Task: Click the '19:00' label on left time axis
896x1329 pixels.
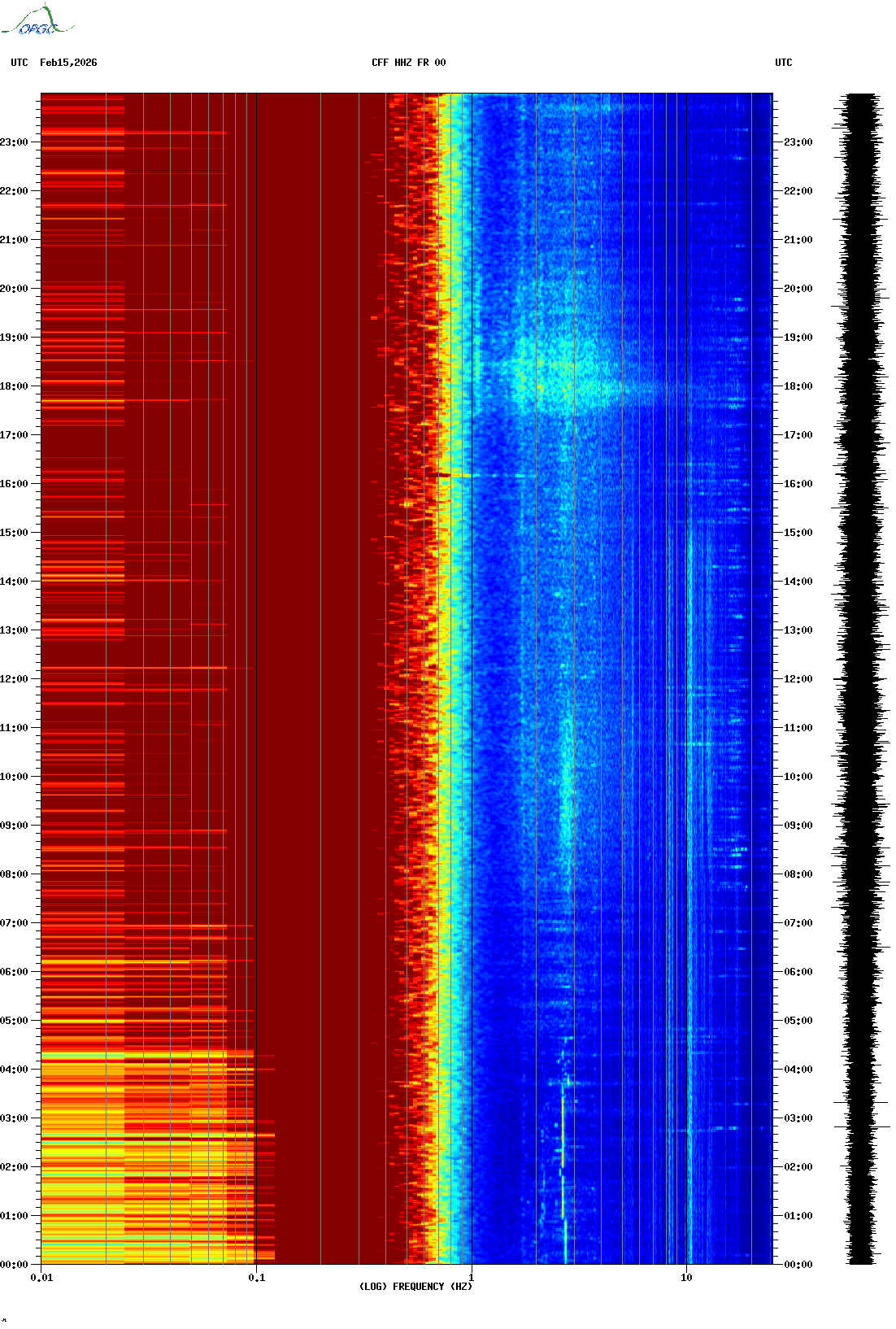Action: 14,338
